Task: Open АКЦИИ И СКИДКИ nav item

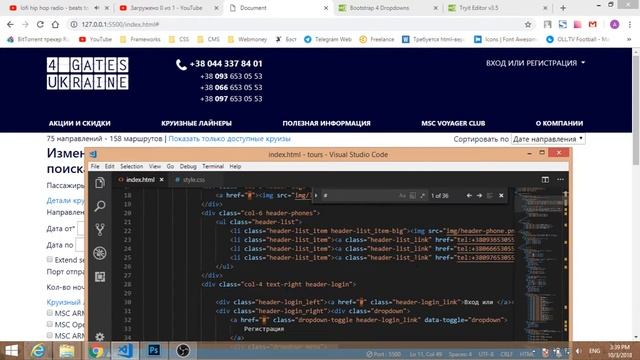Action: [x=80, y=123]
